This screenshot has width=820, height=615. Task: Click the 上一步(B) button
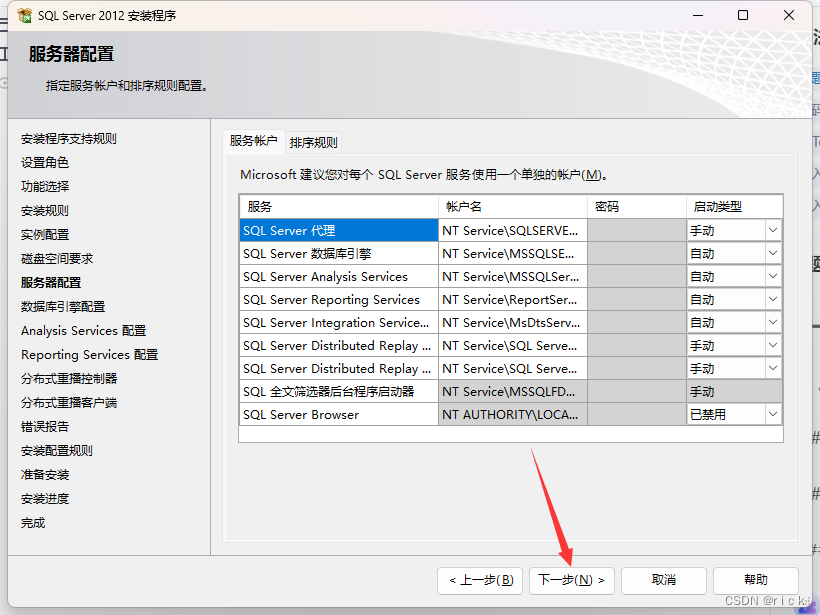[480, 580]
